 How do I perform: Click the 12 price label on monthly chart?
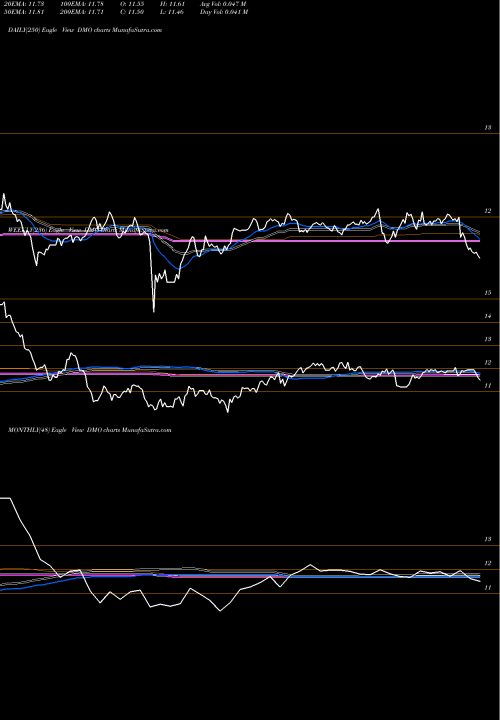(x=488, y=563)
